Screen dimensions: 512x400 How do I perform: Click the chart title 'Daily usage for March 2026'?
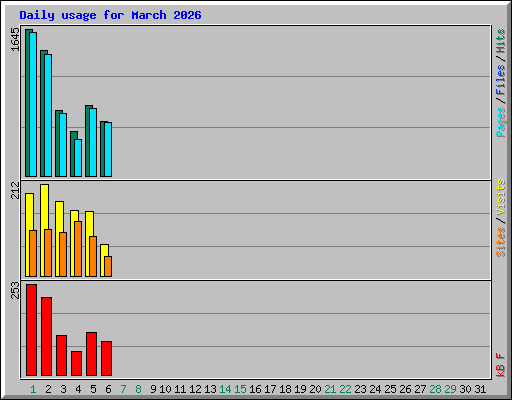point(110,16)
